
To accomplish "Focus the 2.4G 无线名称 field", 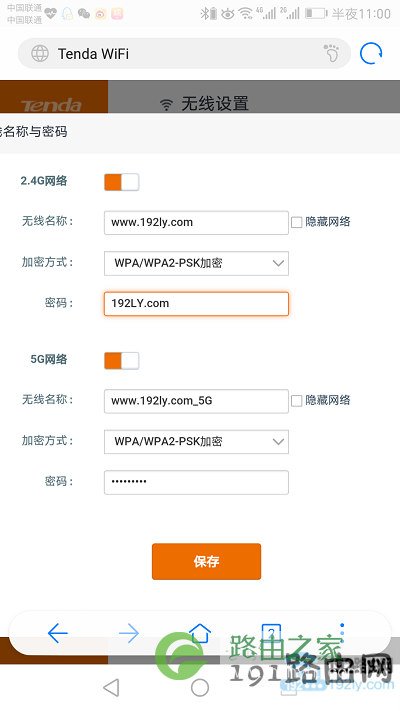I will tap(196, 223).
